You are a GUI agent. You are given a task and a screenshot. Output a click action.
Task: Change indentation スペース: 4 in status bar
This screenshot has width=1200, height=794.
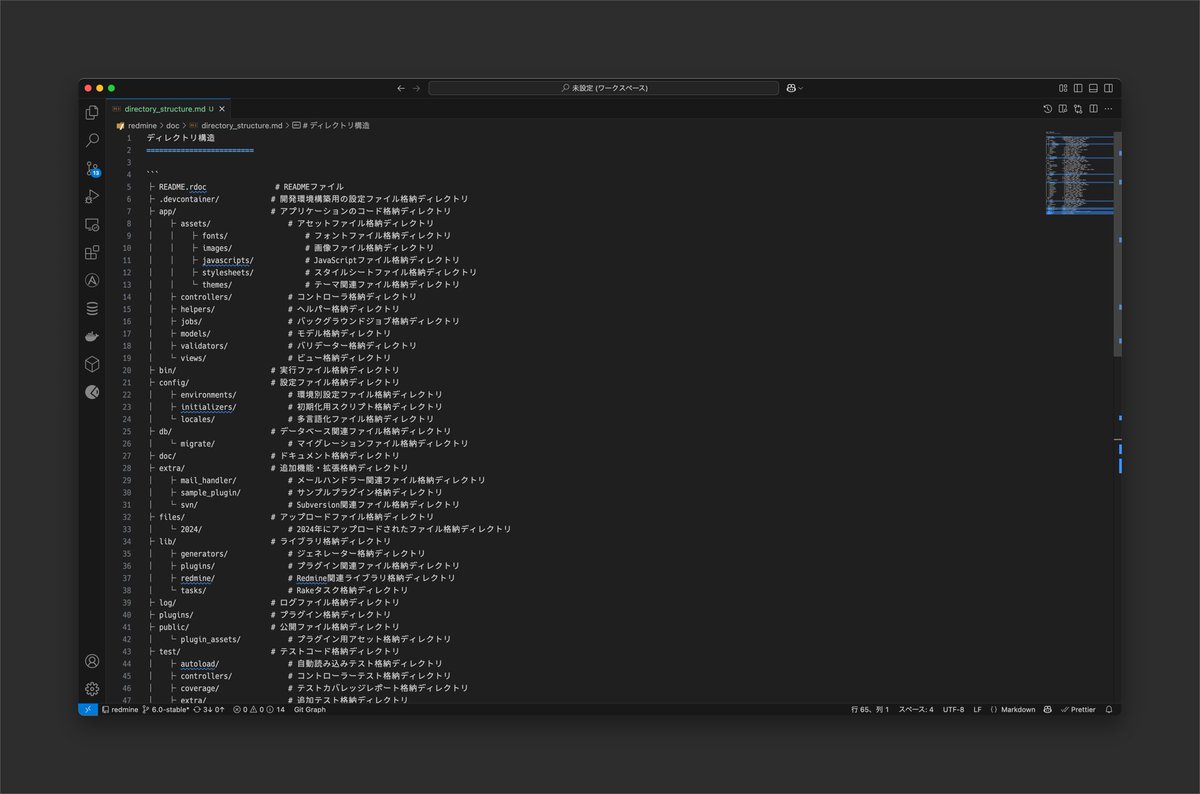point(915,709)
